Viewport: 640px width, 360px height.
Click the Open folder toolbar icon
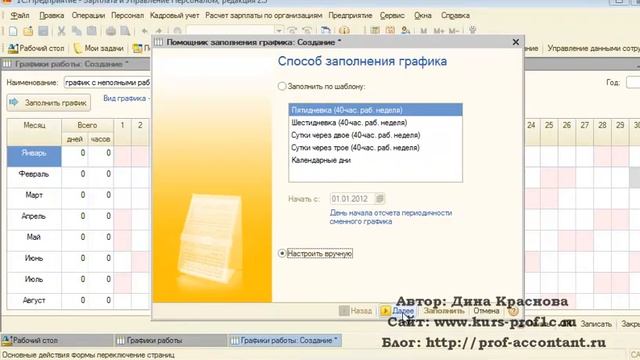pos(28,31)
